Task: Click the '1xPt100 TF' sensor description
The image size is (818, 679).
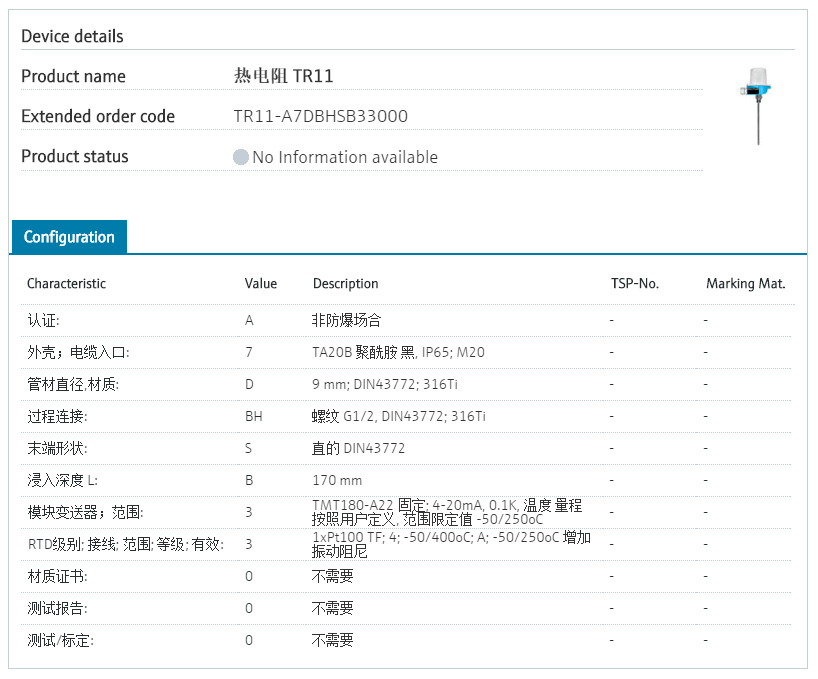Action: click(x=451, y=544)
